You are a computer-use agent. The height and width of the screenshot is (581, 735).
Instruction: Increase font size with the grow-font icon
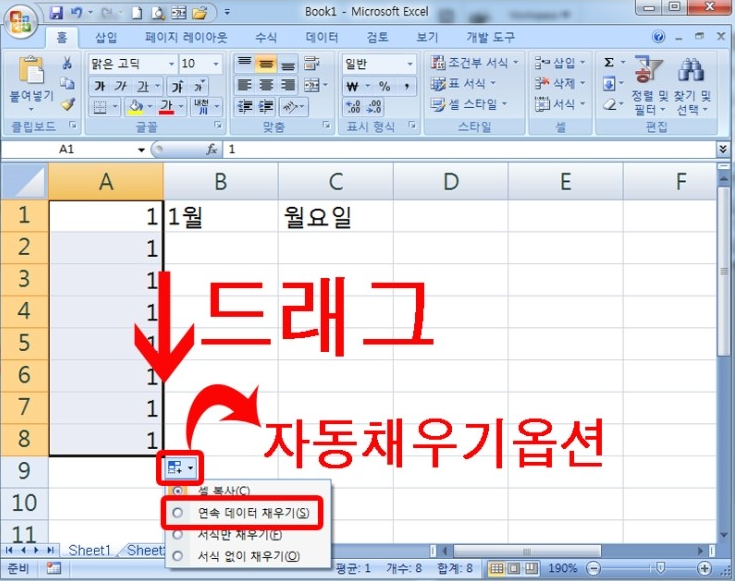[177, 86]
